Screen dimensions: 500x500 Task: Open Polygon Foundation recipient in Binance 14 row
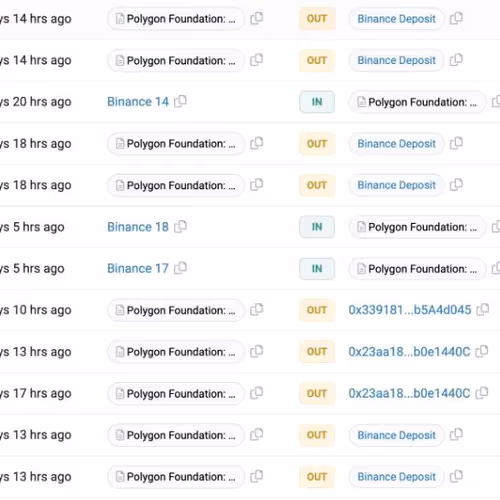click(x=417, y=102)
